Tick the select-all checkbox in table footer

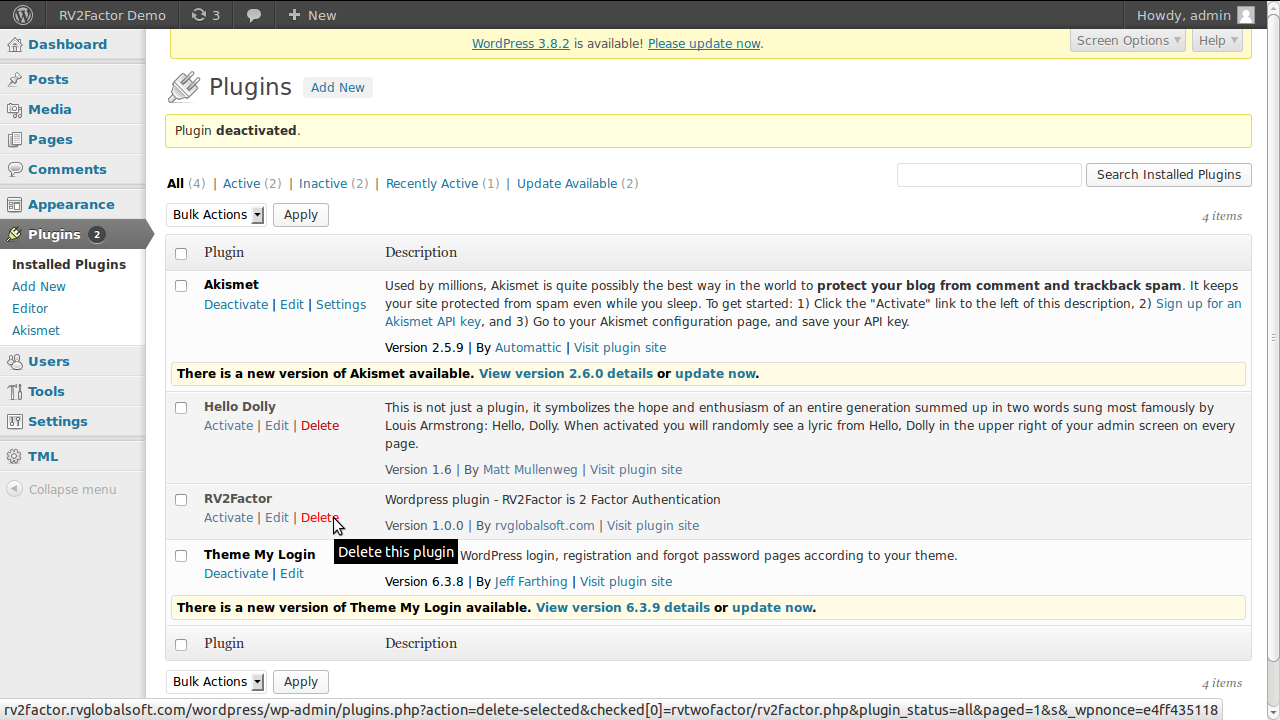[x=181, y=644]
